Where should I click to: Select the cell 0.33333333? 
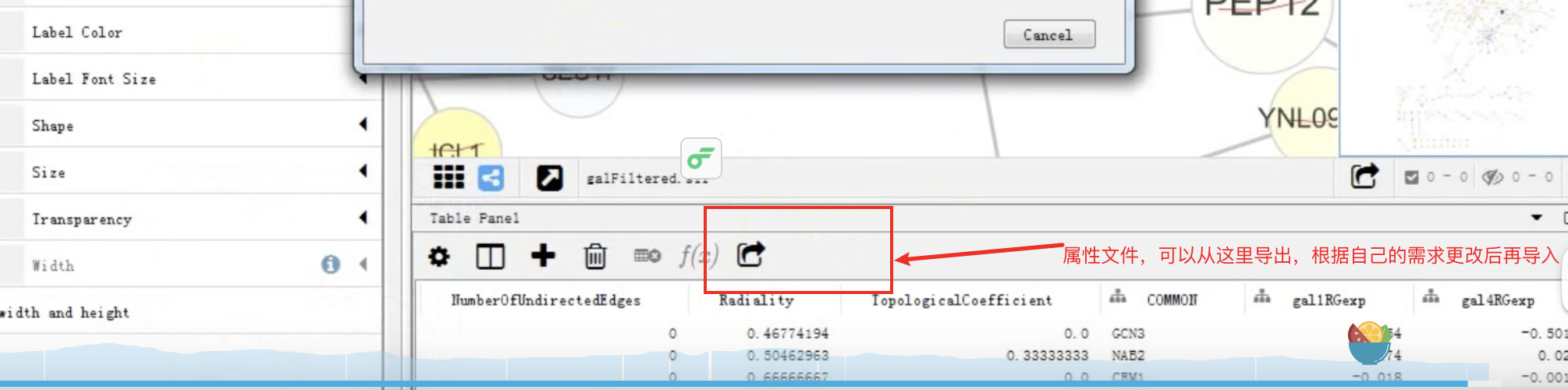click(x=1047, y=356)
